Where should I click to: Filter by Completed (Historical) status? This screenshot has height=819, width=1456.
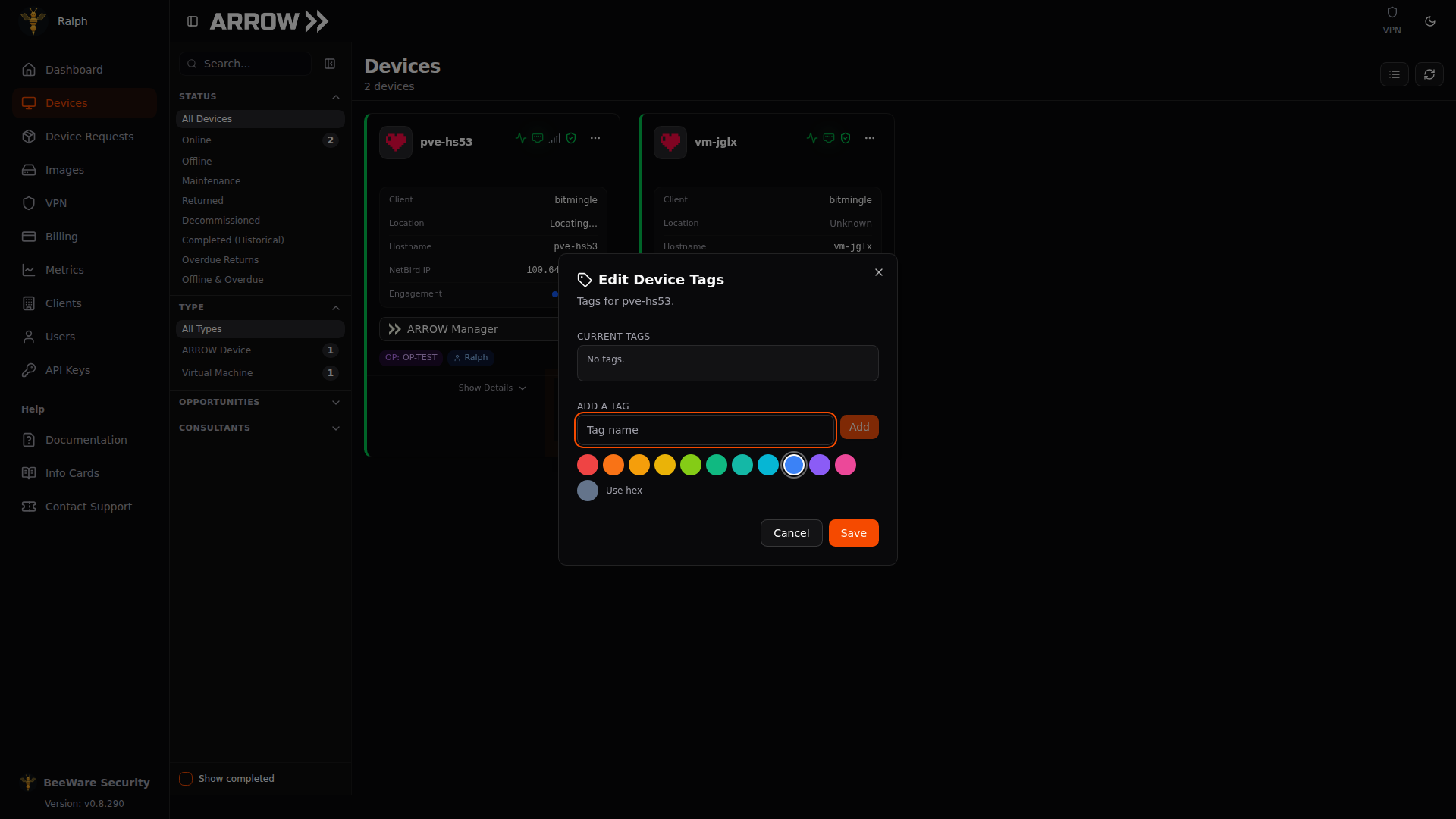coord(260,240)
